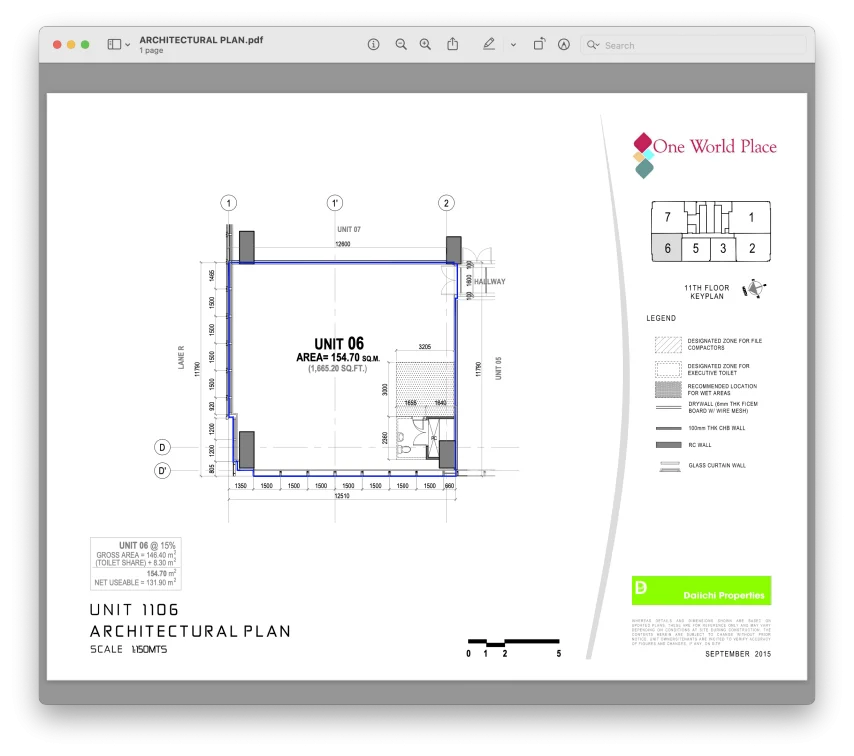
Task: Select the Highlight pen tool
Action: (x=489, y=45)
